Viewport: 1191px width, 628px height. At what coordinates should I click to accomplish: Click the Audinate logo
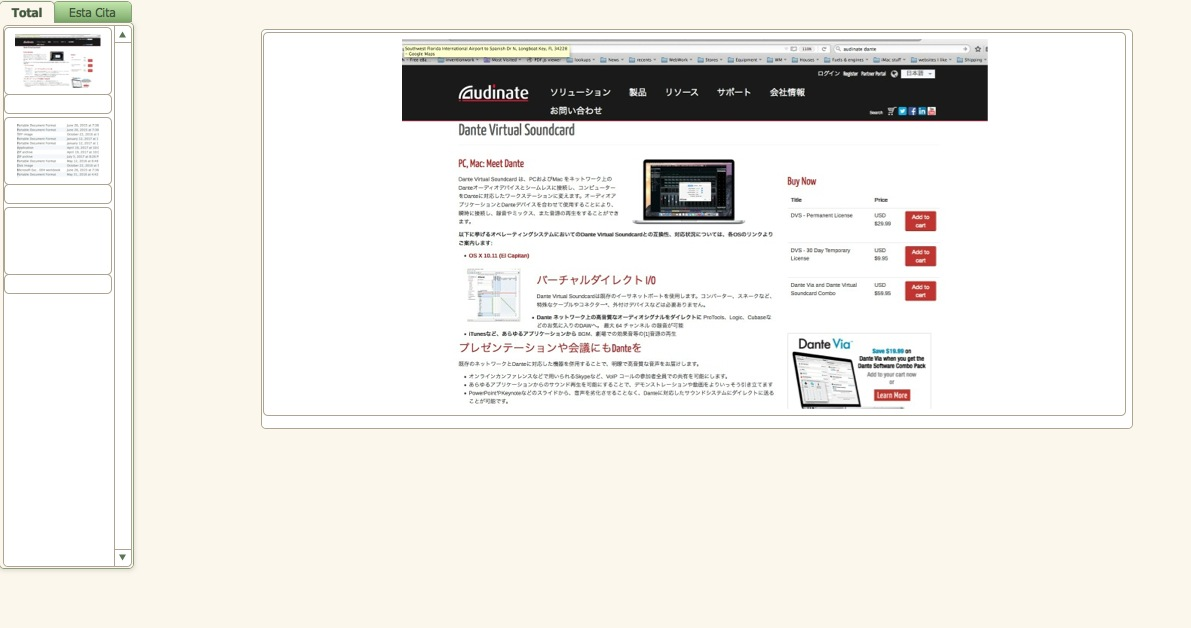[494, 93]
